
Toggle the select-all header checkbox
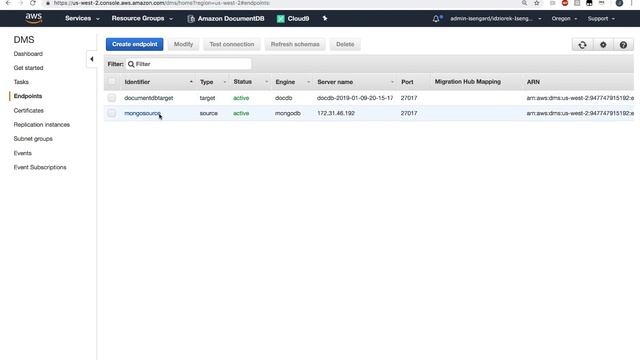tap(112, 82)
